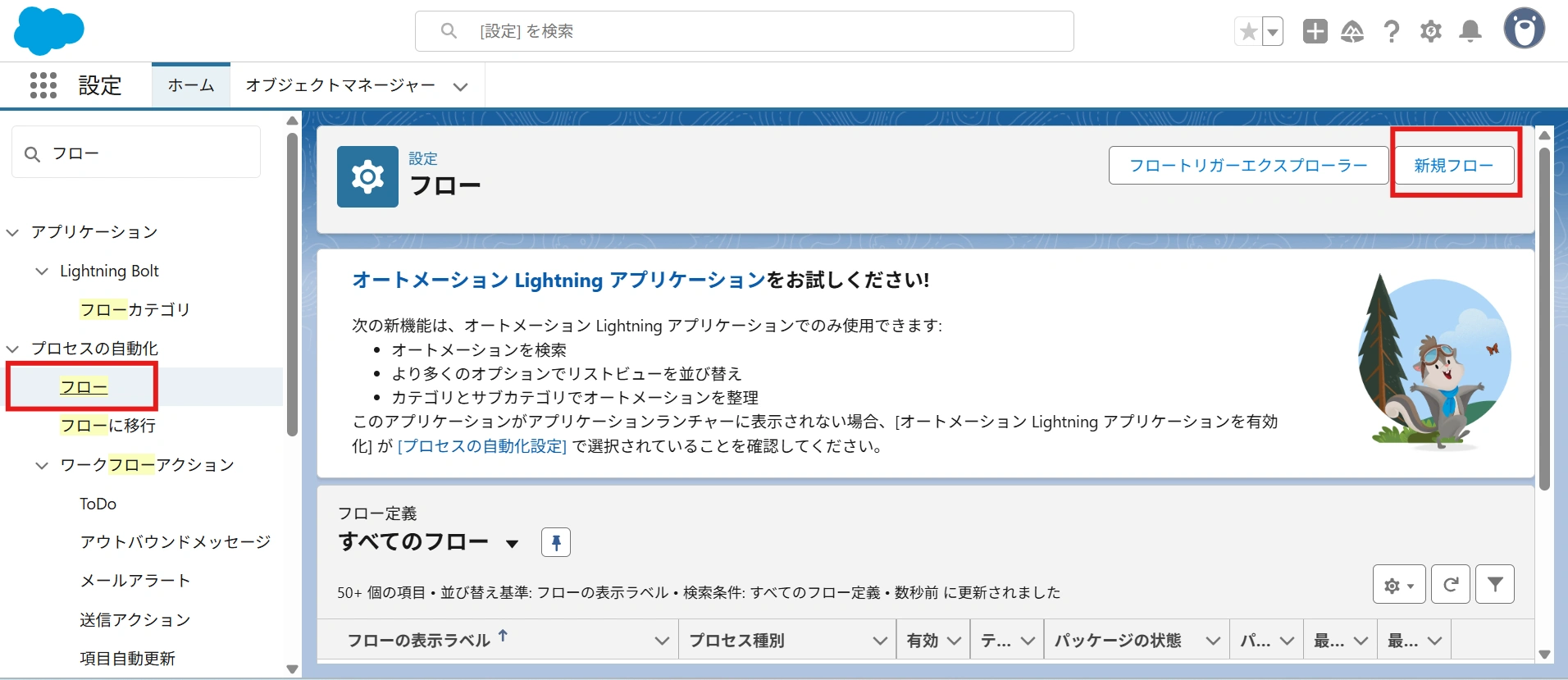Click the Quick Find box containing フロー
Image resolution: width=1568 pixels, height=680 pixels.
click(136, 153)
